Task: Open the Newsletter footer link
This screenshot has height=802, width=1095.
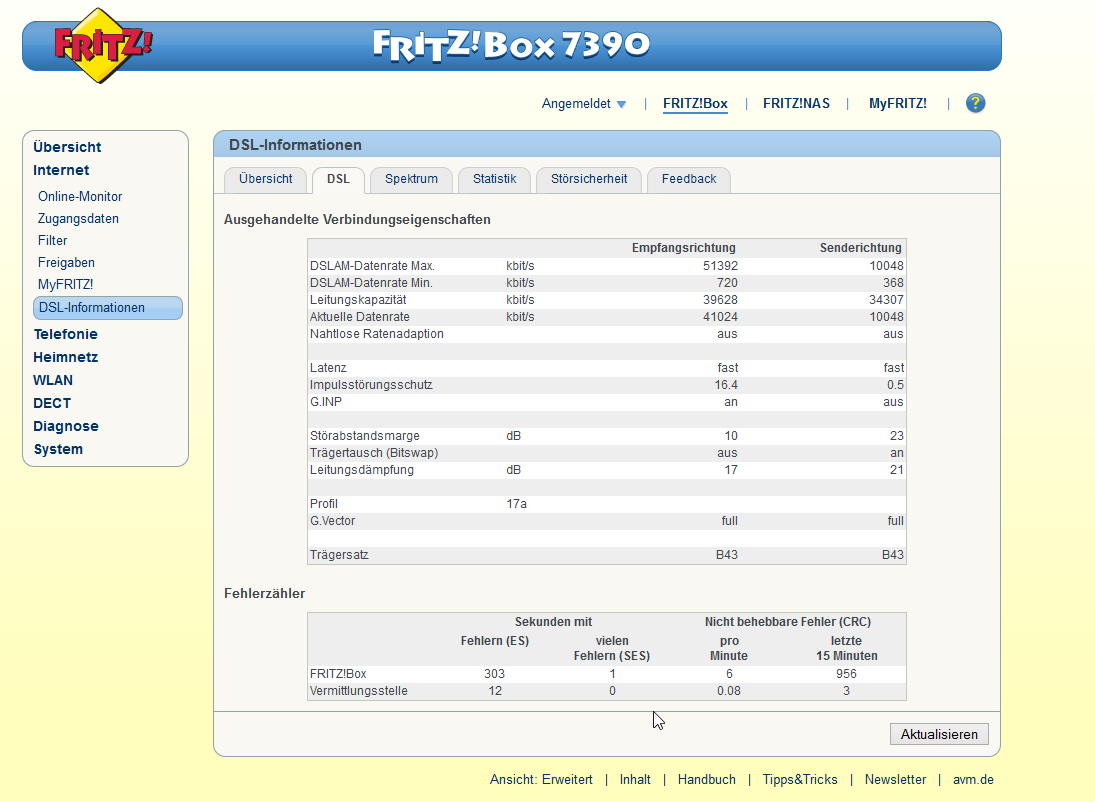Action: (895, 780)
